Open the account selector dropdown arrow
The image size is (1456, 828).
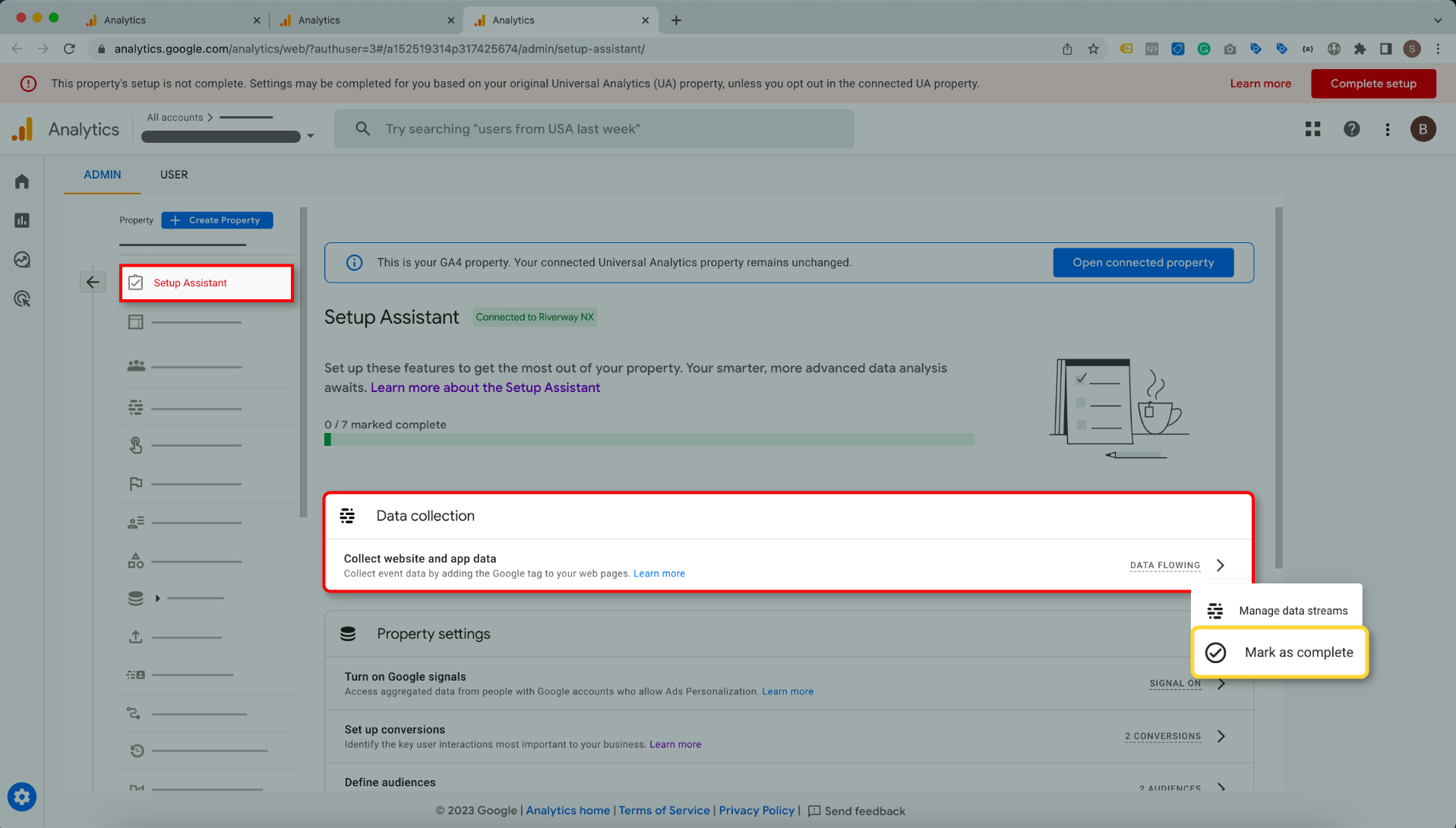310,137
